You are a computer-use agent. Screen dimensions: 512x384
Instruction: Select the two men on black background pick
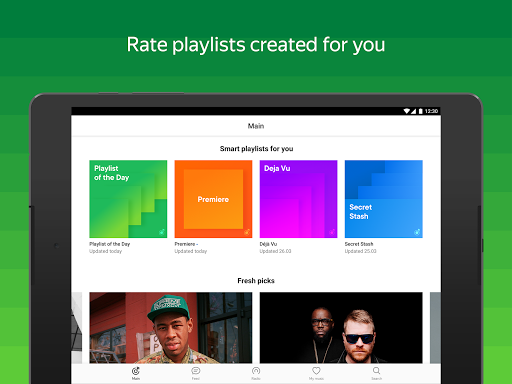coord(341,328)
